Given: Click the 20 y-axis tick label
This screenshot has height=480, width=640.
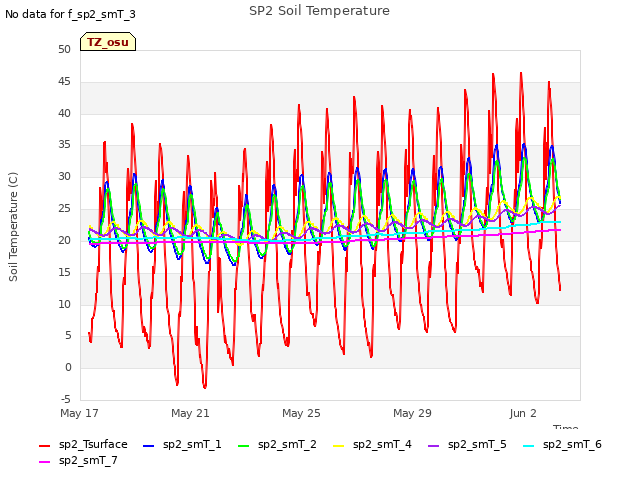Looking at the screenshot, I should click(x=64, y=240).
